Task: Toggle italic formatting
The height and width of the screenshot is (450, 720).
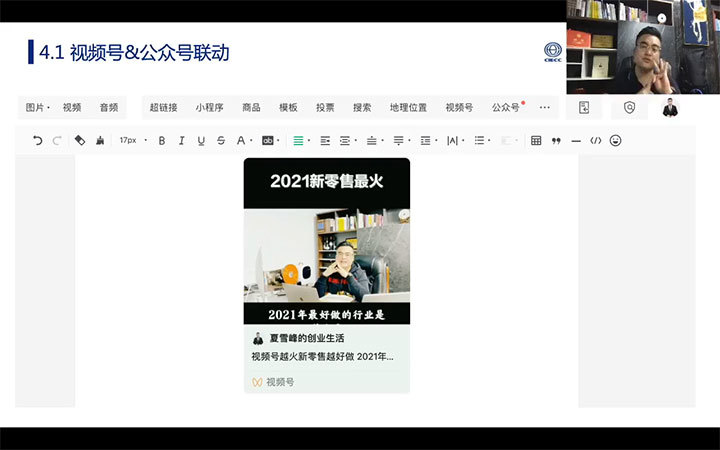Action: [181, 141]
